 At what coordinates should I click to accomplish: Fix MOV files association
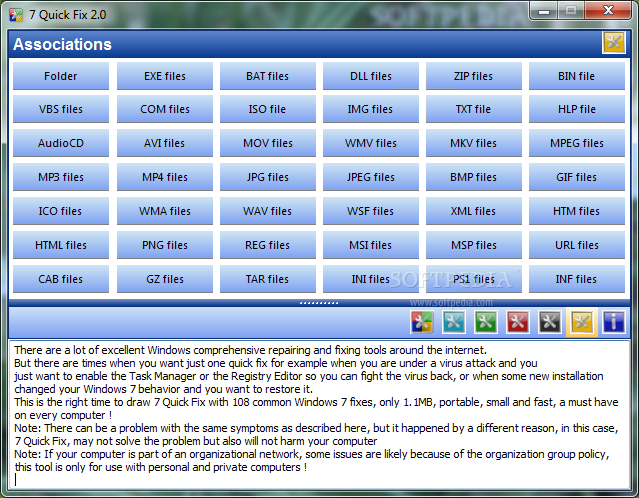tap(268, 143)
